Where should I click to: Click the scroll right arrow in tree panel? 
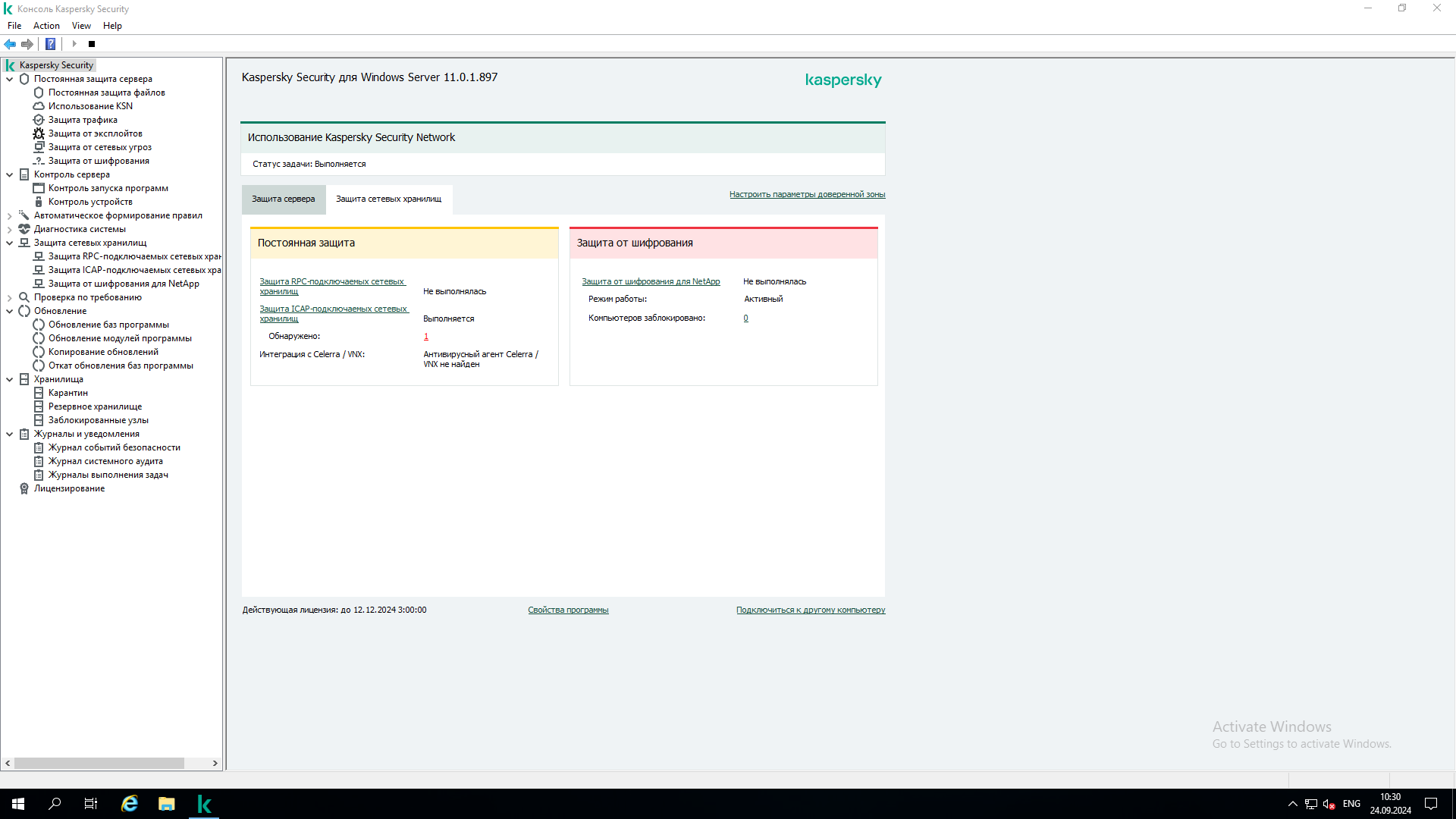click(x=215, y=764)
